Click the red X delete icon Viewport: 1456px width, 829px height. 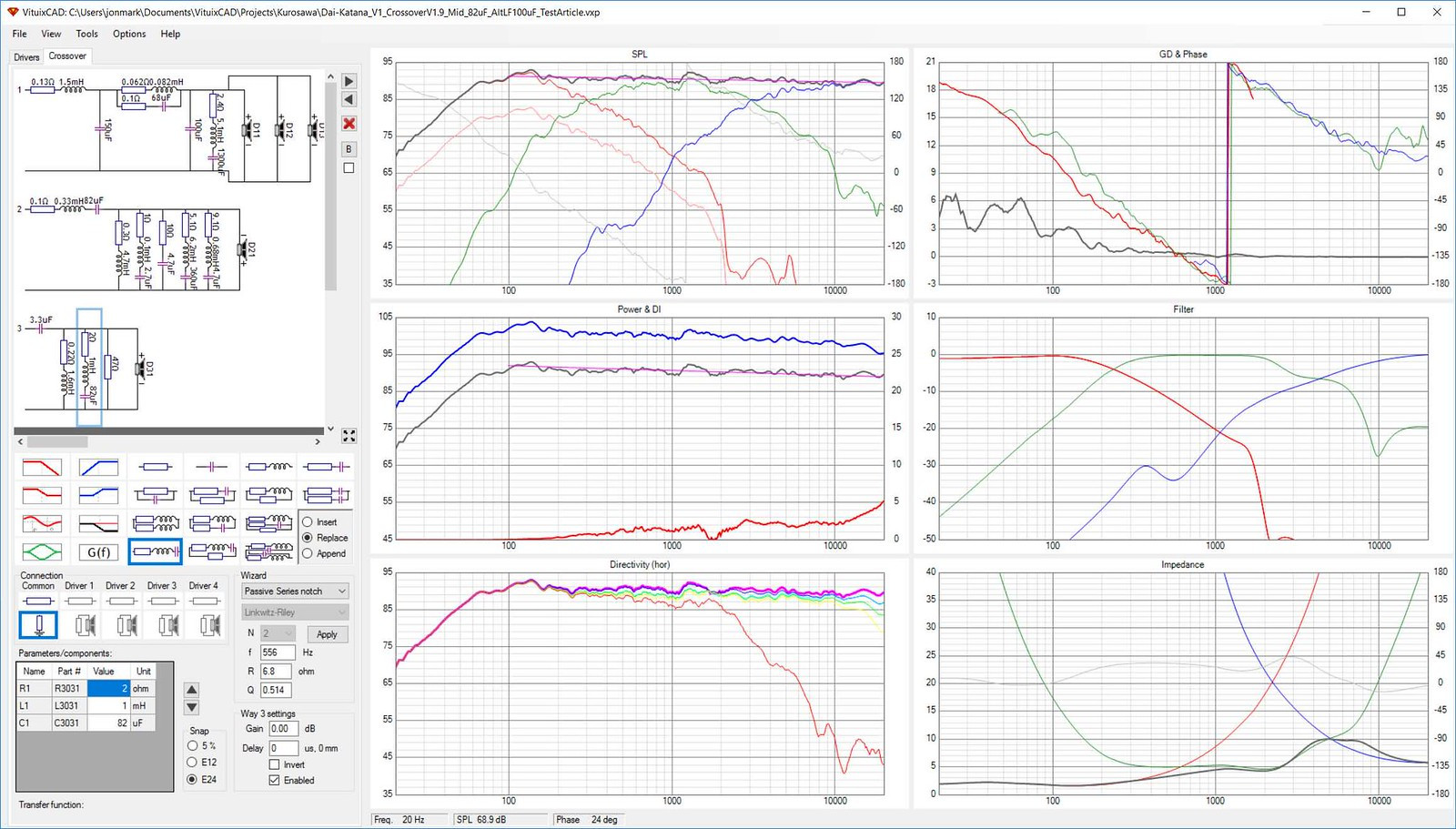[x=349, y=124]
